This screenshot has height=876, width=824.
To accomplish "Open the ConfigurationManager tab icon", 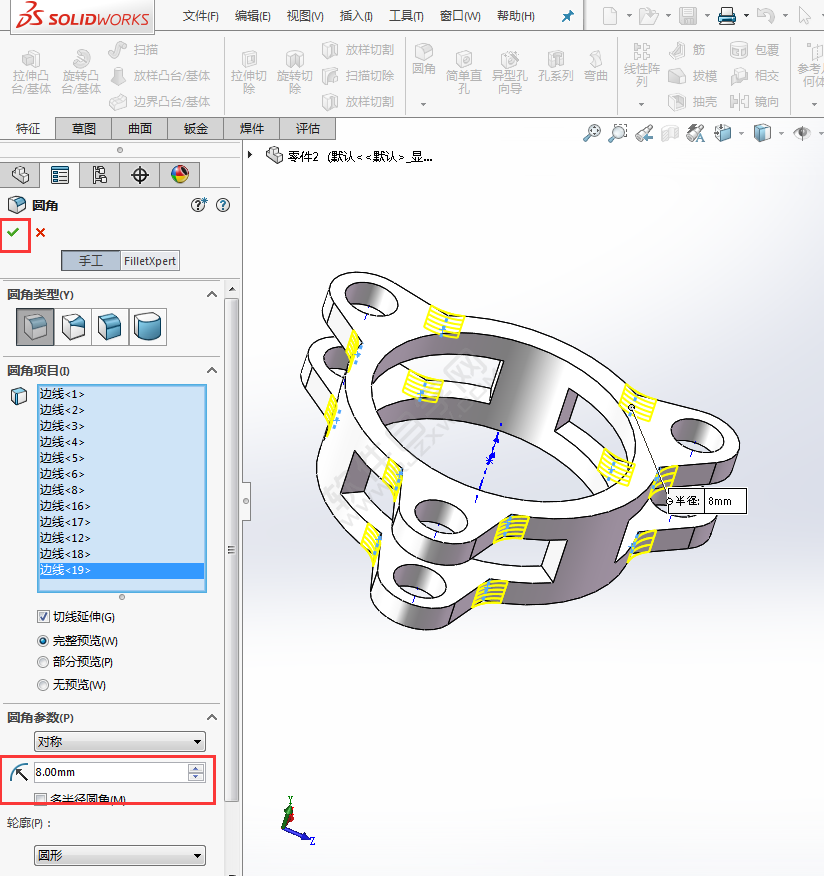I will tap(99, 175).
